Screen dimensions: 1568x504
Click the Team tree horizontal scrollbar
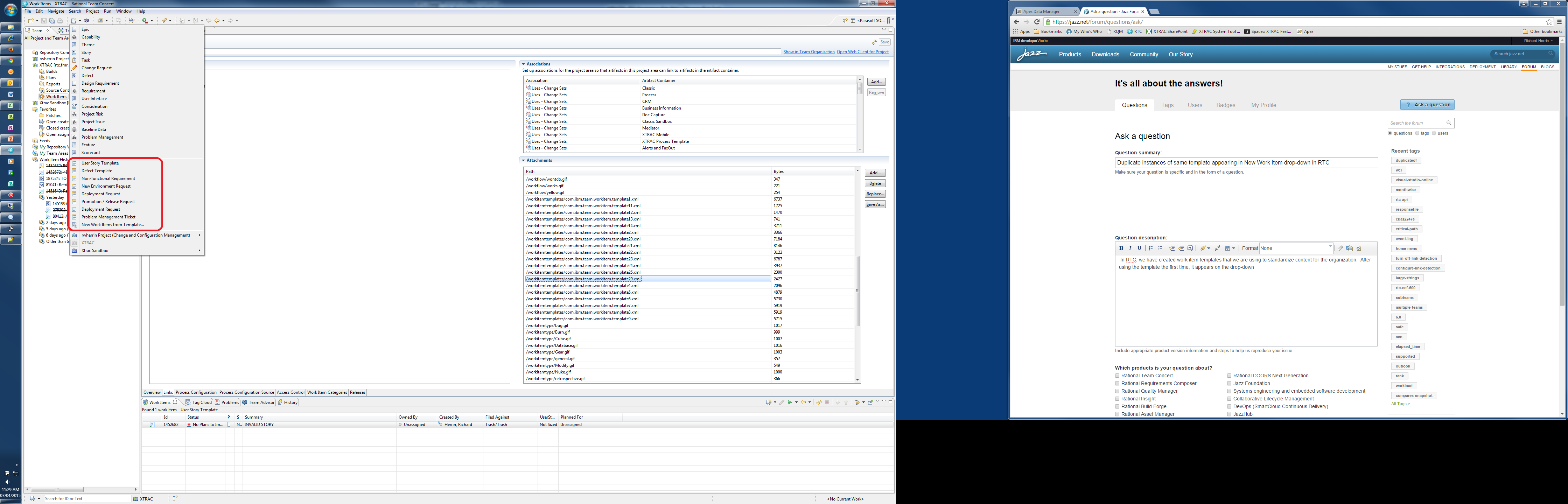coord(57,489)
